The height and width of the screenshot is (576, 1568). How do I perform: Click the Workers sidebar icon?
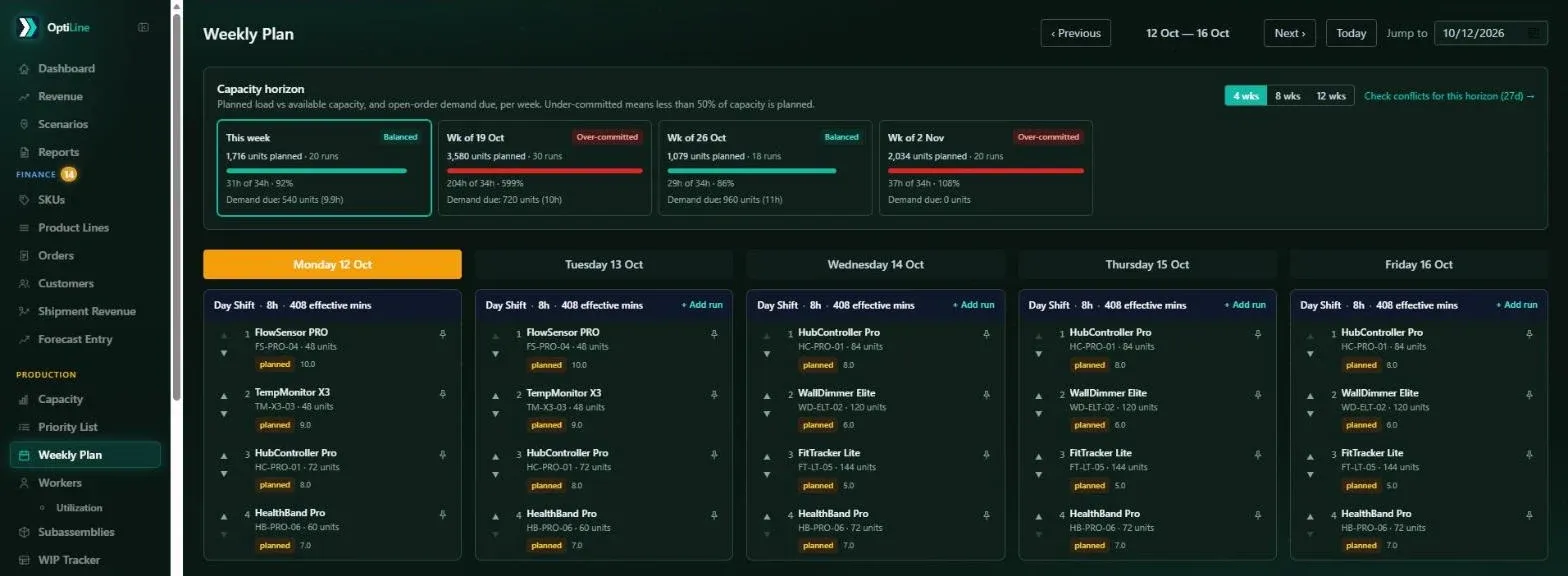coord(24,483)
